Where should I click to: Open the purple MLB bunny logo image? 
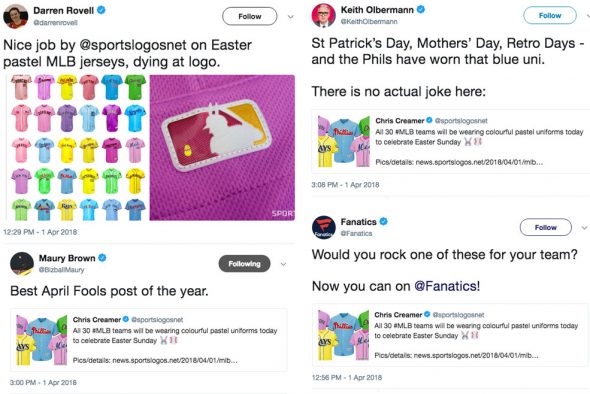pos(222,147)
